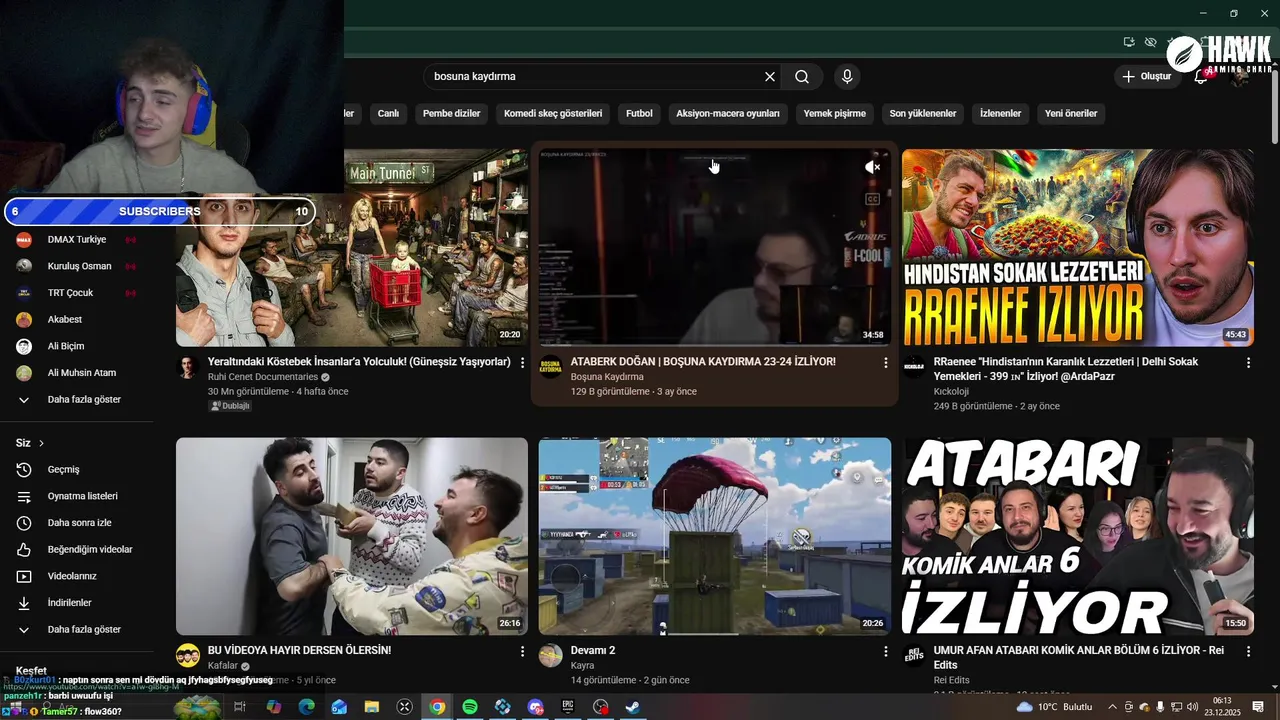Select the Yeni öneriler chip
The height and width of the screenshot is (720, 1280).
point(1071,114)
